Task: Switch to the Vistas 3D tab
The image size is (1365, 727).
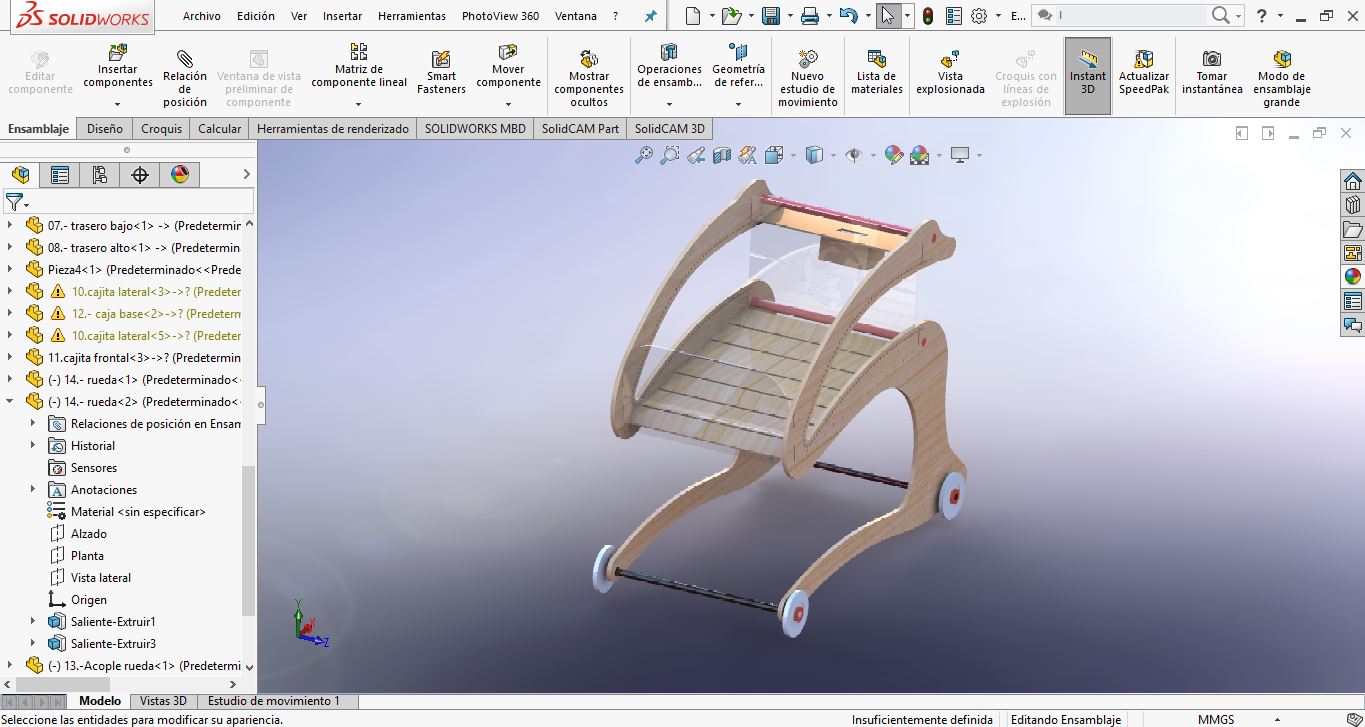Action: (x=163, y=701)
